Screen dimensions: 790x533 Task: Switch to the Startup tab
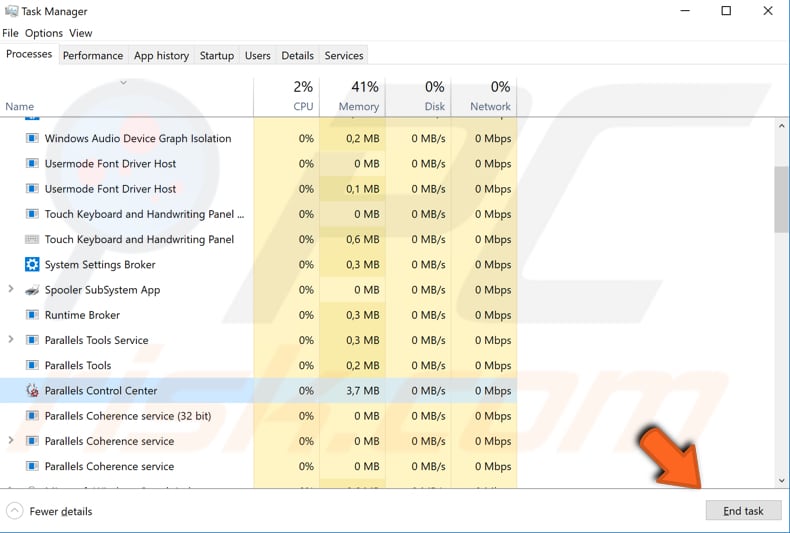pos(217,55)
